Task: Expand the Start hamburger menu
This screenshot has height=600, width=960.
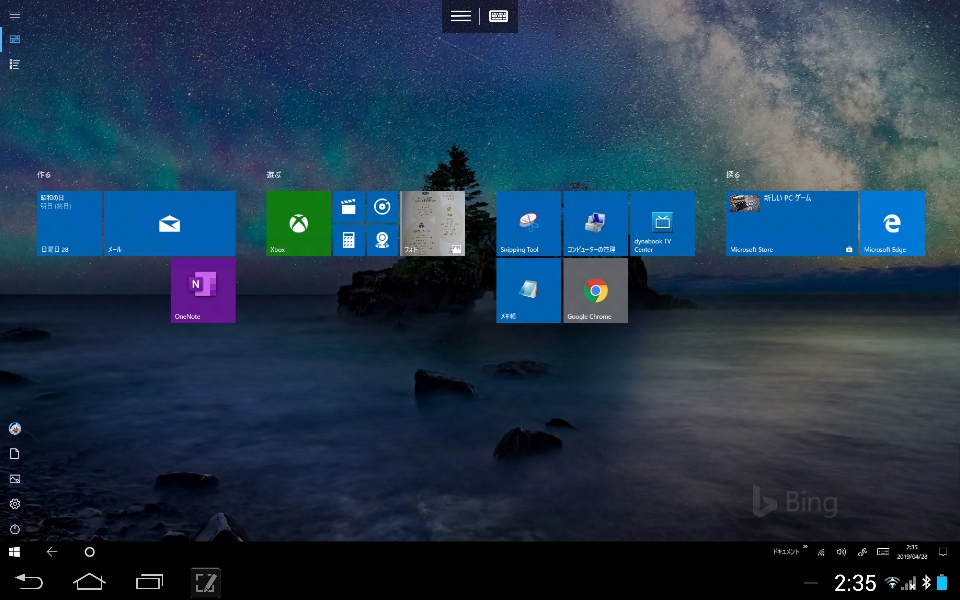Action: (14, 15)
